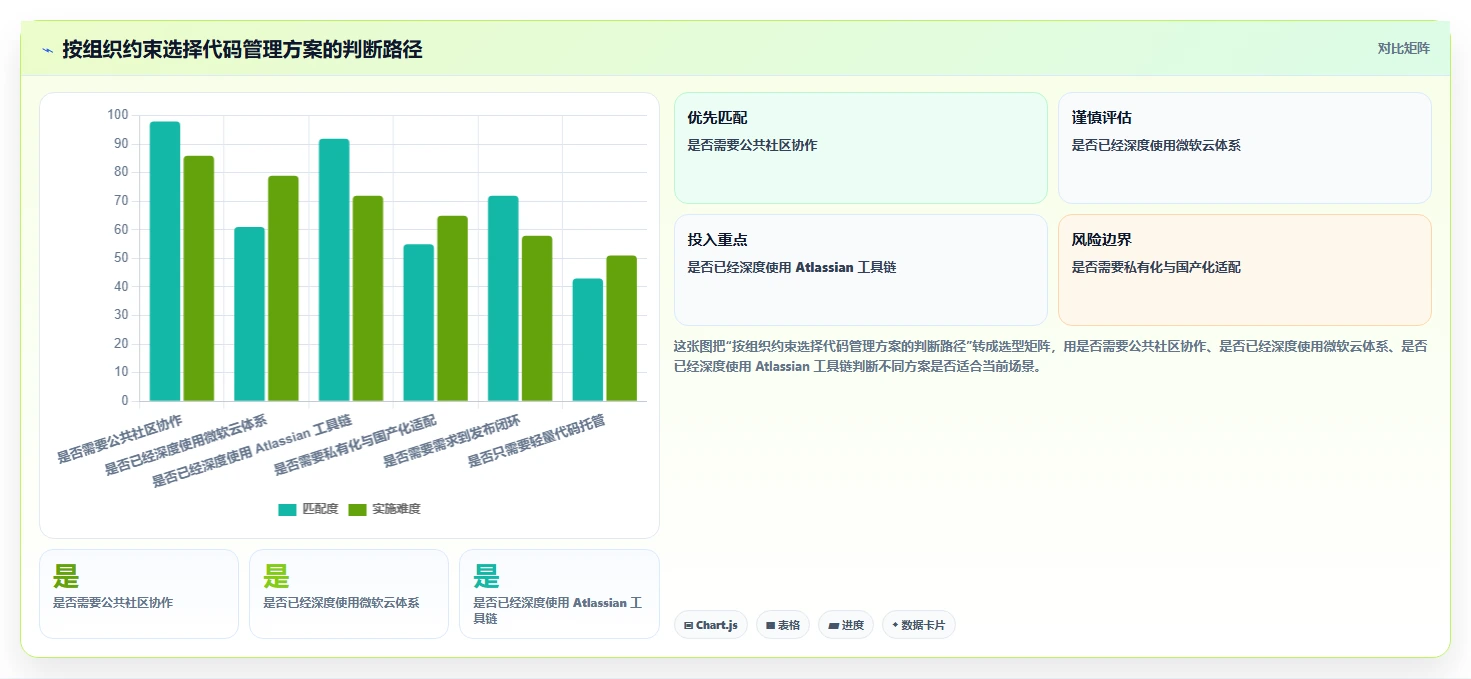Viewport: 1471px width, 679px height.
Task: Open the 谨慎评估 matrix card
Action: tap(1245, 148)
